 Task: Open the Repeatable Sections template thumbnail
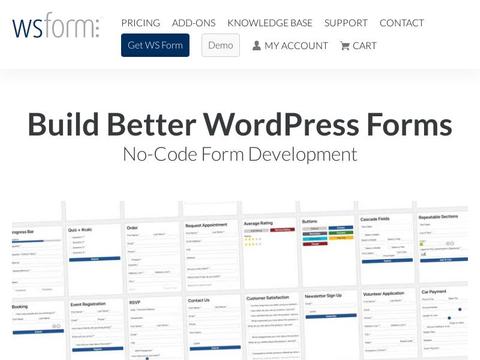(x=443, y=247)
